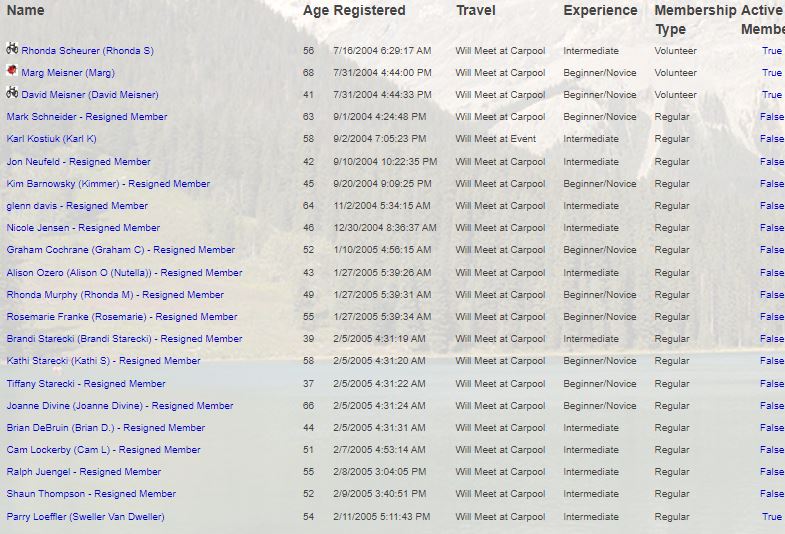Click the Experience column header

click(x=600, y=11)
